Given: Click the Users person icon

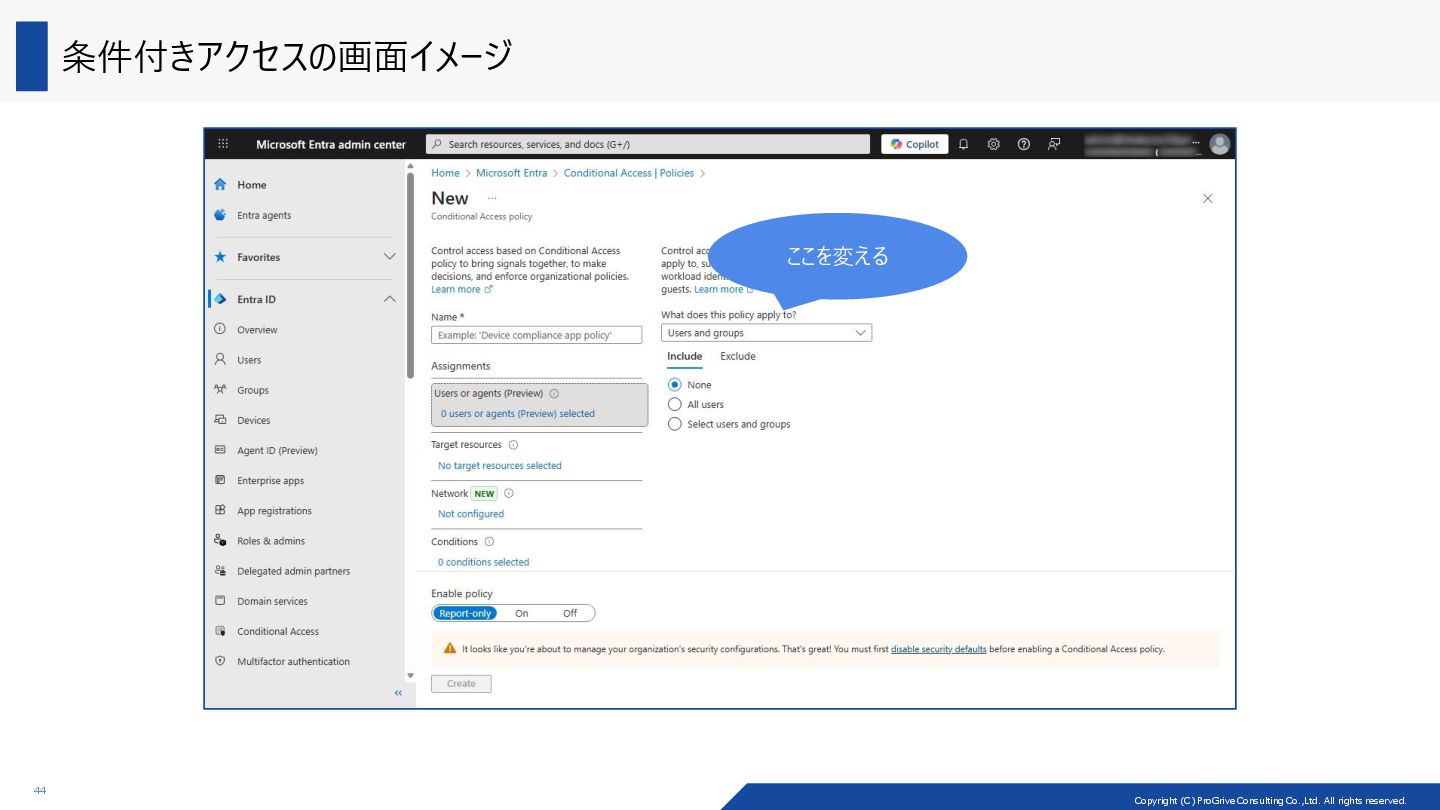Looking at the screenshot, I should (220, 359).
